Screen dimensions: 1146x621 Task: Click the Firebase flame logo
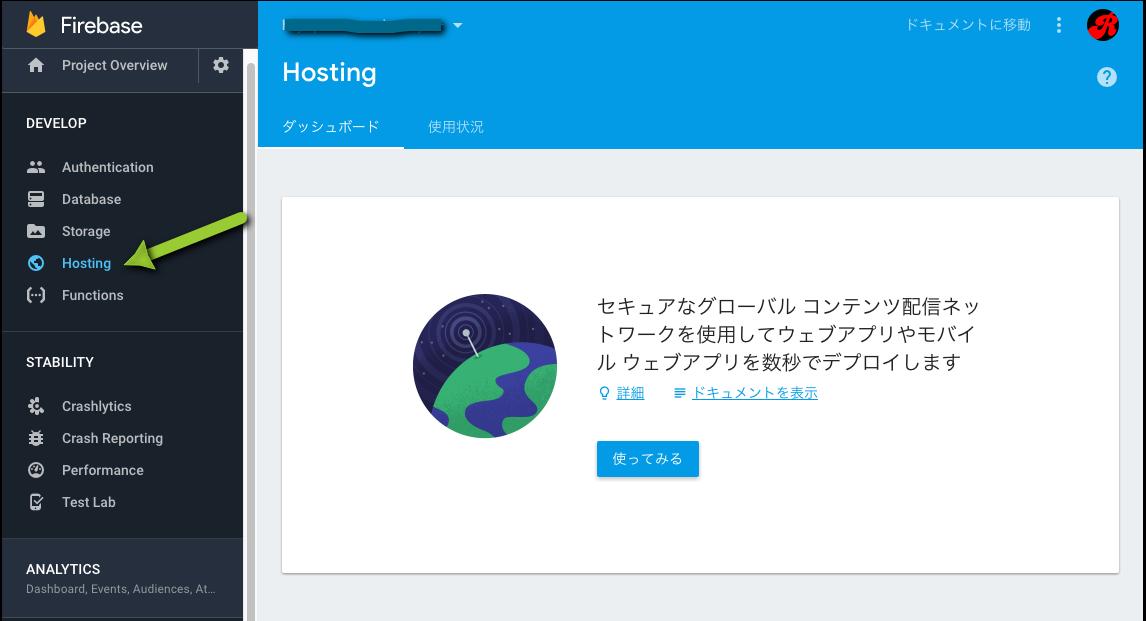(36, 24)
